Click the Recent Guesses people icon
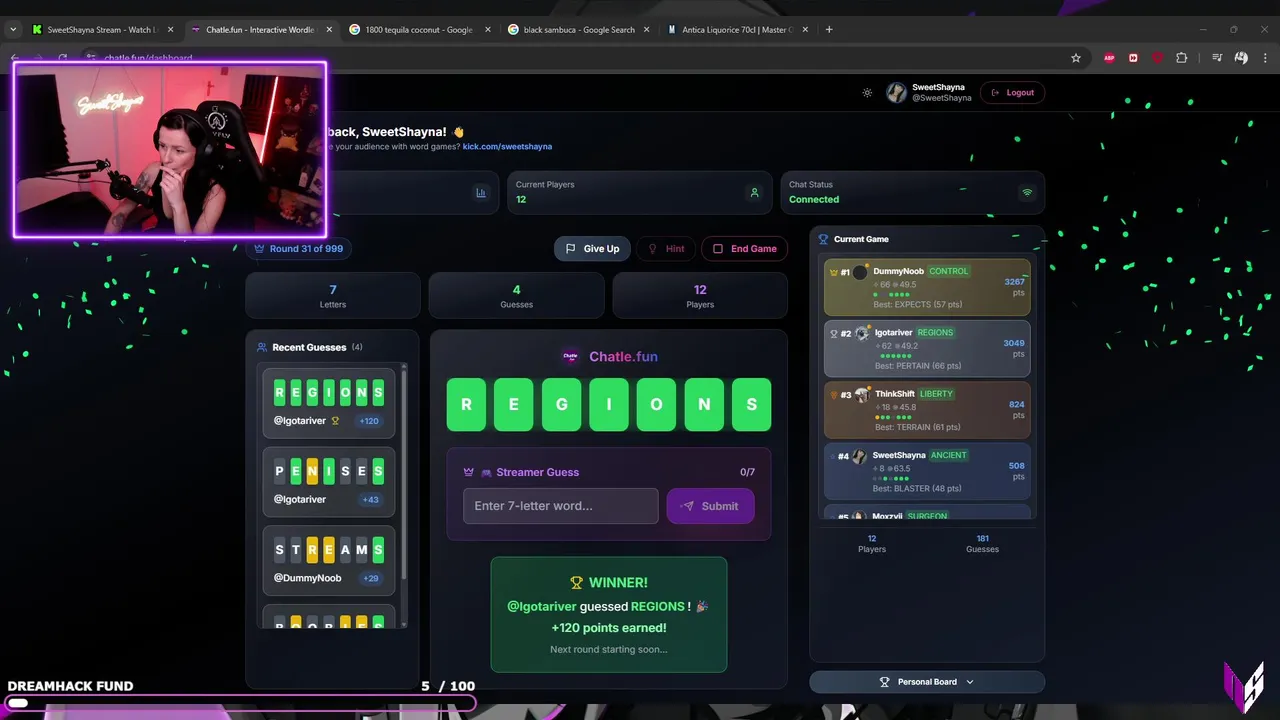1280x720 pixels. coord(262,347)
